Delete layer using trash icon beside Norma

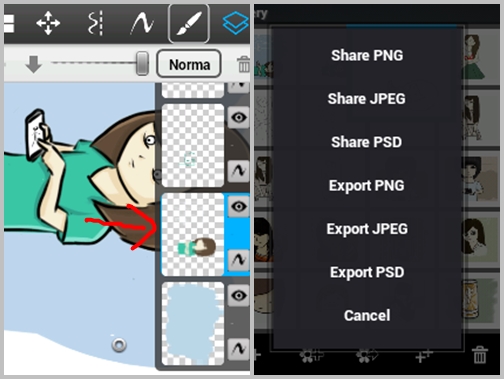click(x=244, y=64)
